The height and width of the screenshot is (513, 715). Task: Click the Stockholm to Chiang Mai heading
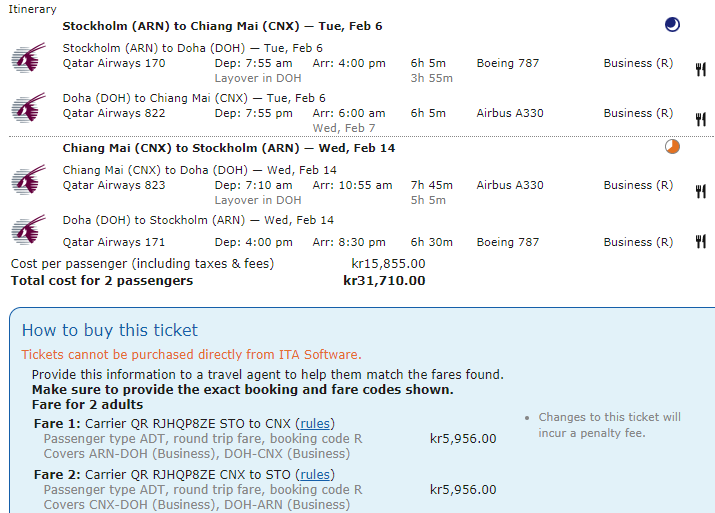click(222, 26)
